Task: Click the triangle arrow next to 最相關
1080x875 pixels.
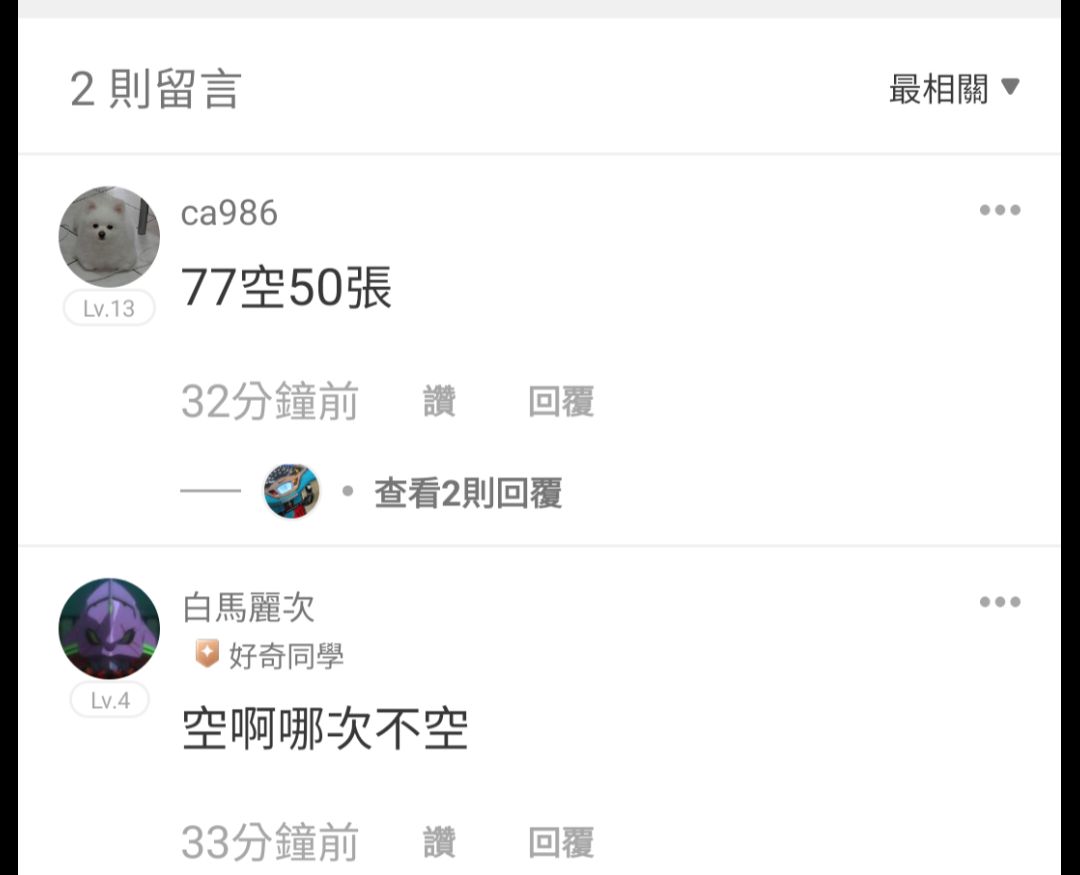Action: 1010,87
